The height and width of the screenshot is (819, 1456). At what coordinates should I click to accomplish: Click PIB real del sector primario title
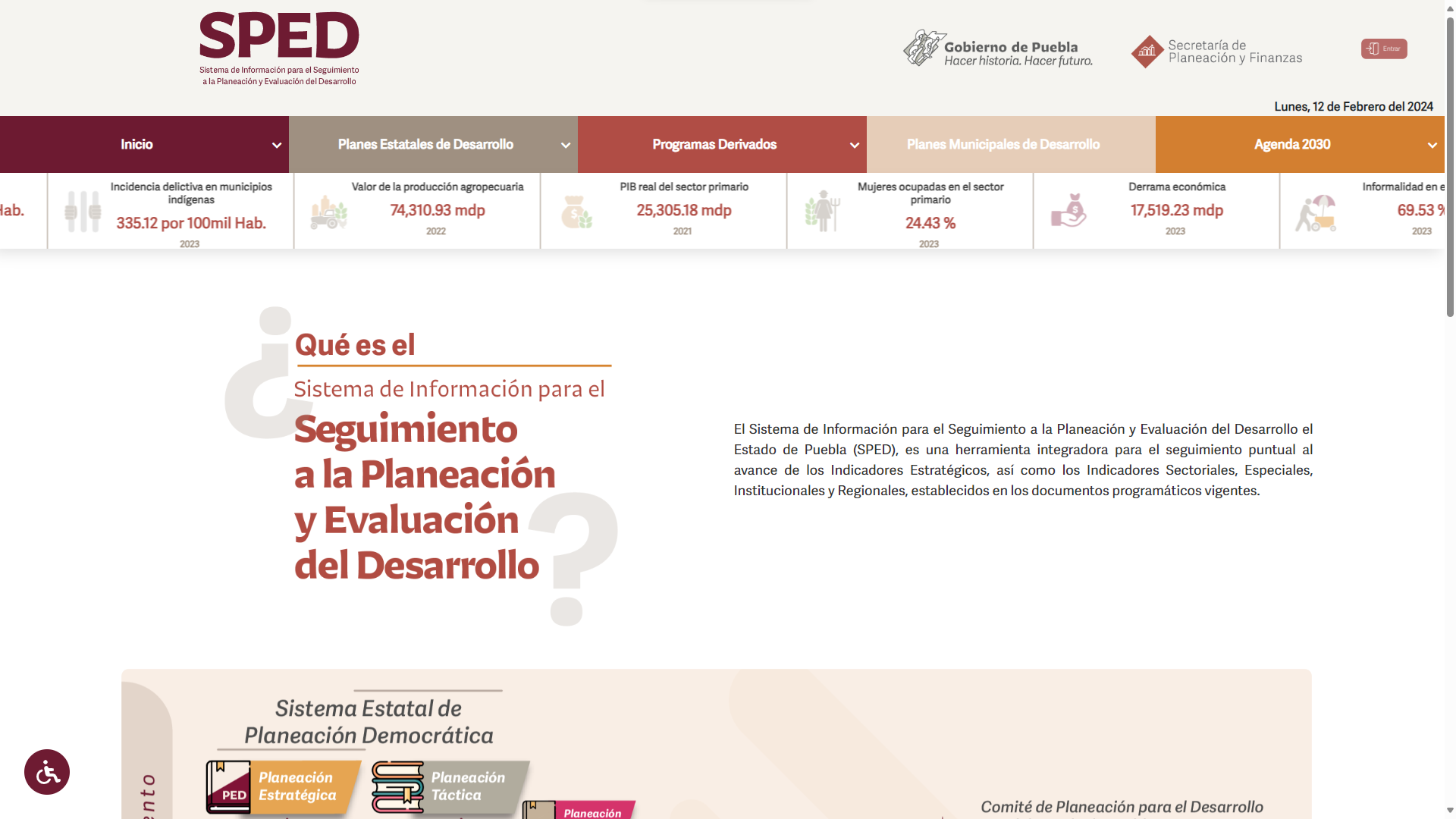(x=684, y=187)
